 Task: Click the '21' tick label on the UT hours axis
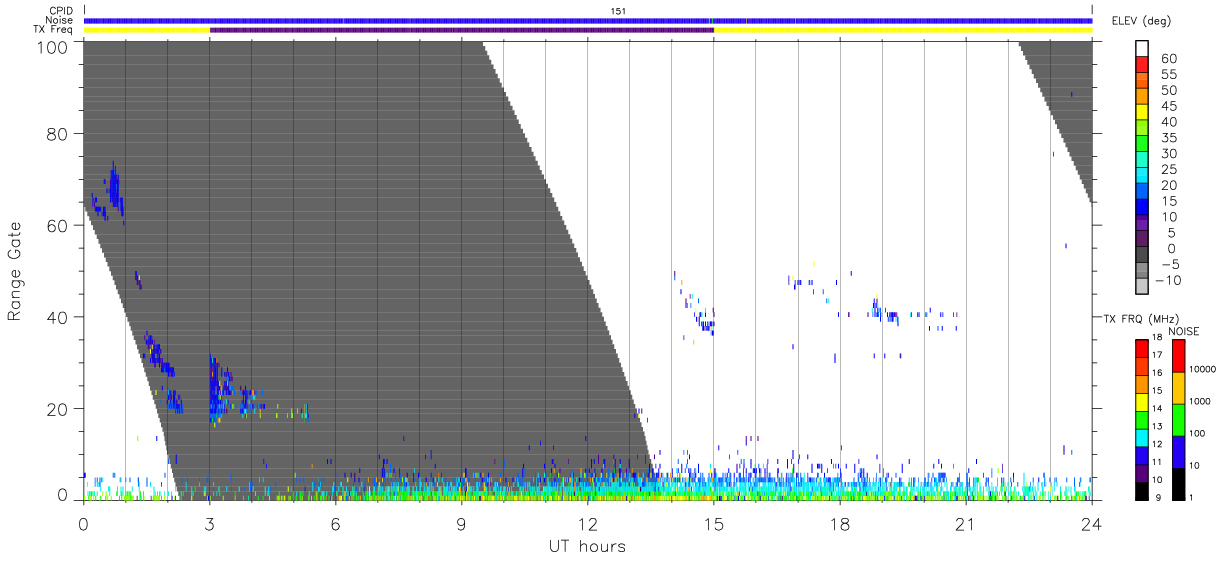pos(966,525)
